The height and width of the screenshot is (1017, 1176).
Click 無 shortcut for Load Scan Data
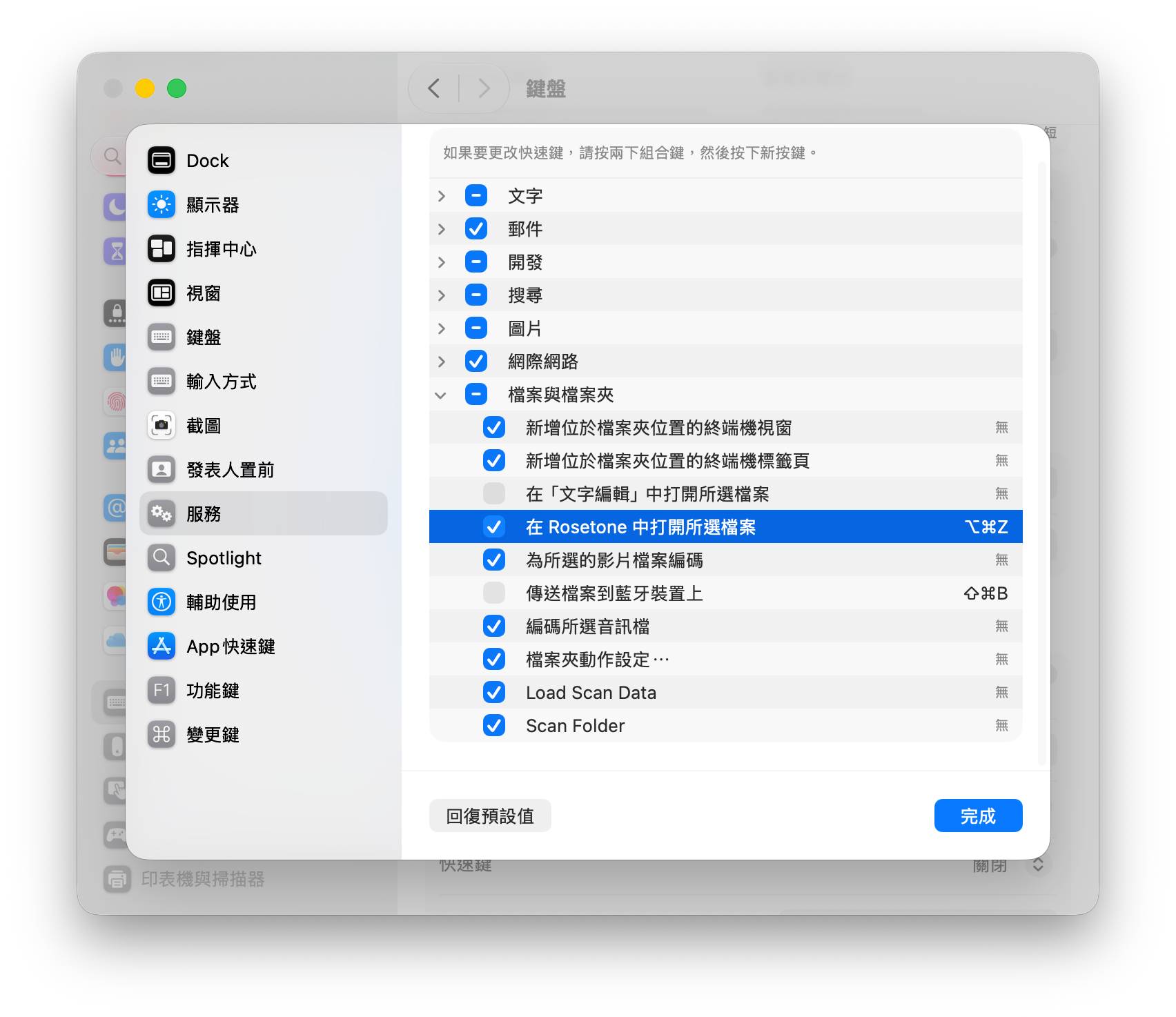tap(1002, 692)
